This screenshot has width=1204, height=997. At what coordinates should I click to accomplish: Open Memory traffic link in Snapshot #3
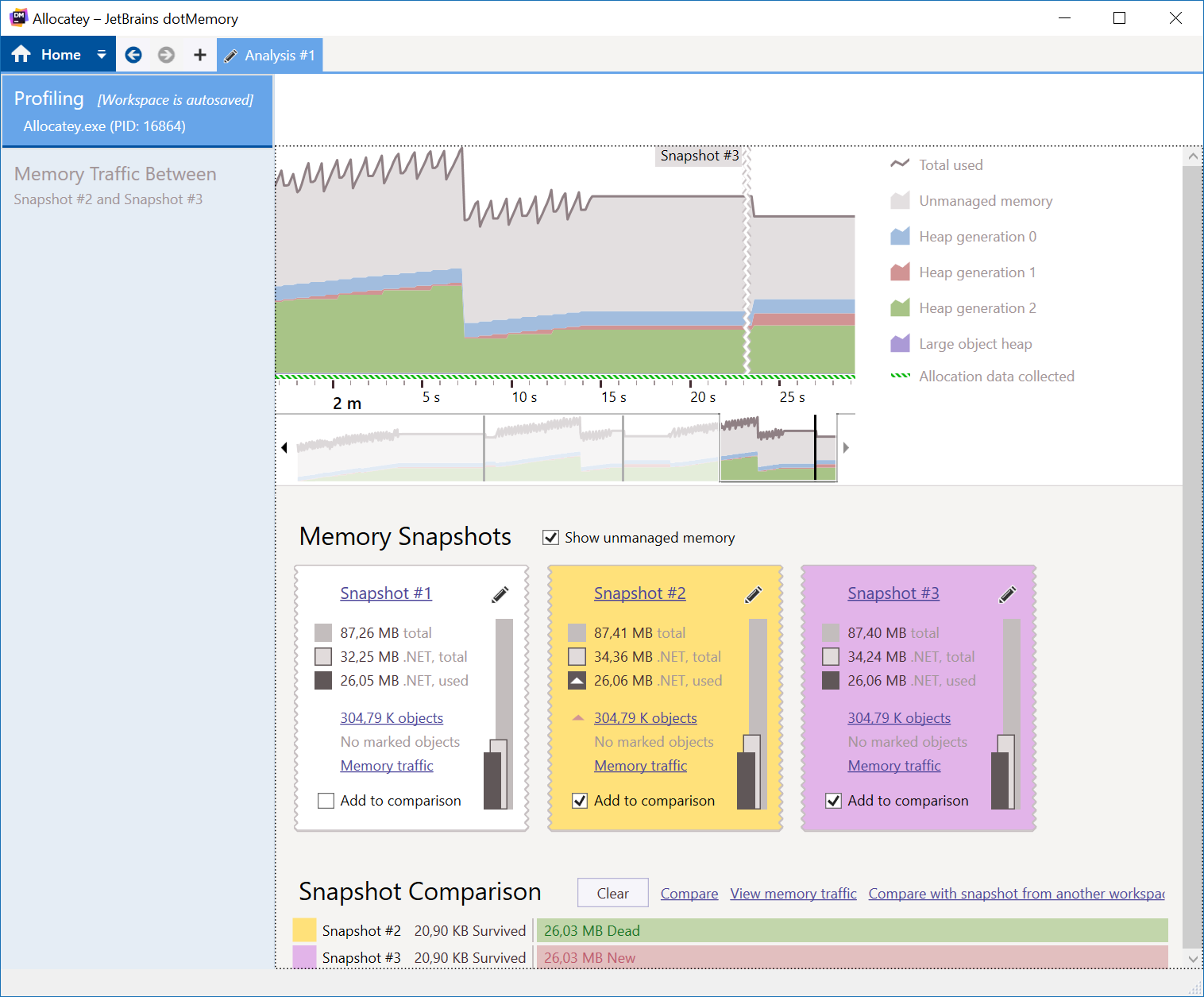(894, 766)
